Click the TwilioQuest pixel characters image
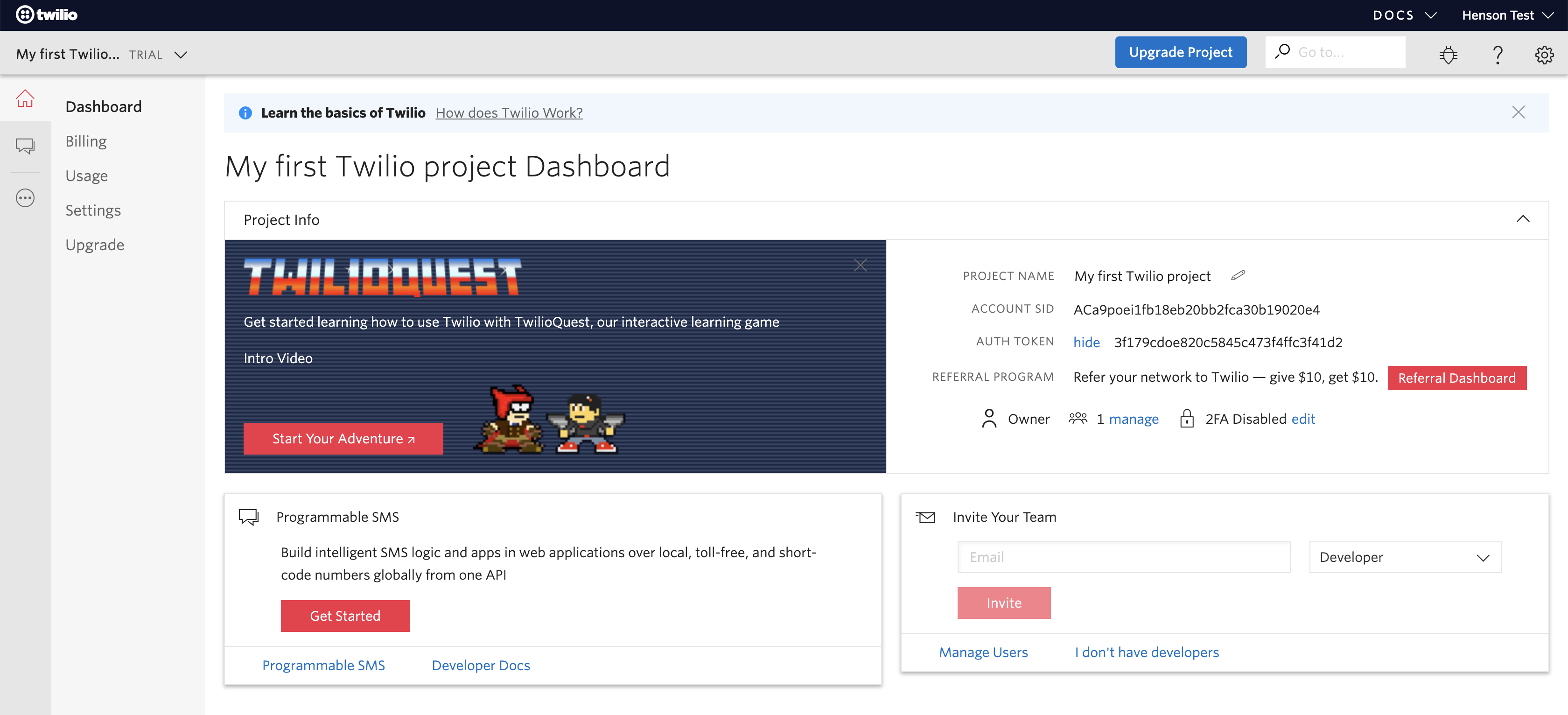1568x715 pixels. coord(549,420)
